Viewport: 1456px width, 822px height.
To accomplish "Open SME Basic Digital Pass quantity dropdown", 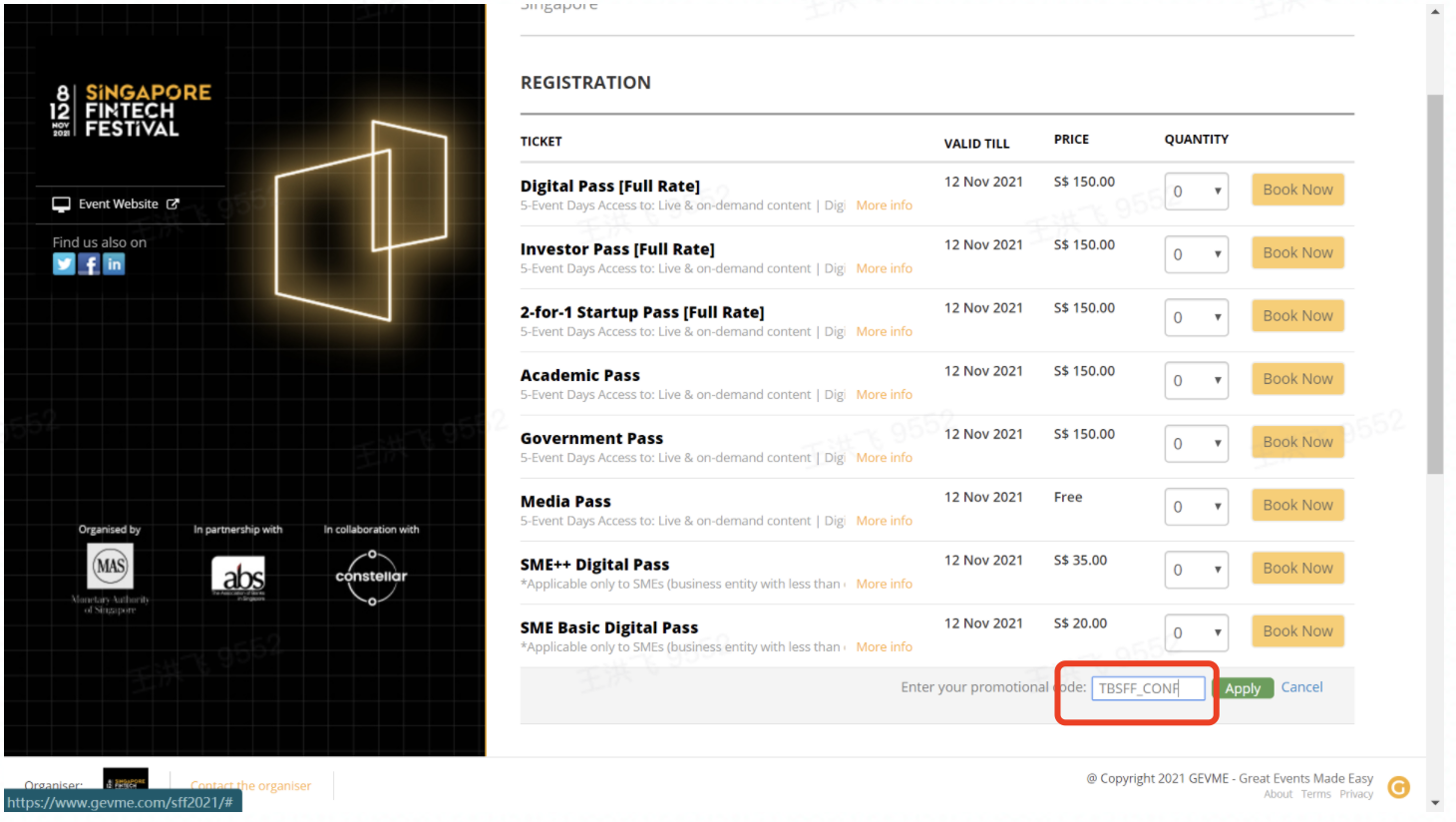I will click(x=1197, y=632).
